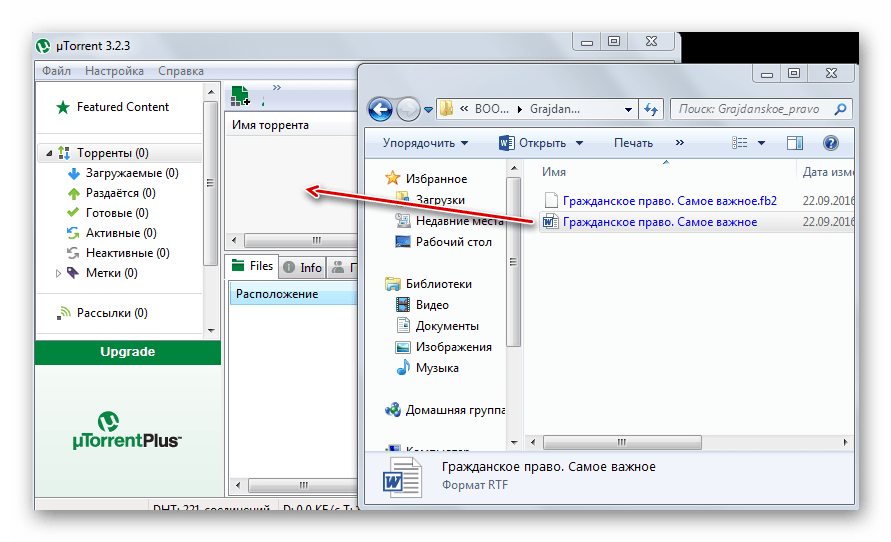Open the dropdown arrow next to Открыть
This screenshot has width=891, height=542.
pyautogui.click(x=579, y=143)
